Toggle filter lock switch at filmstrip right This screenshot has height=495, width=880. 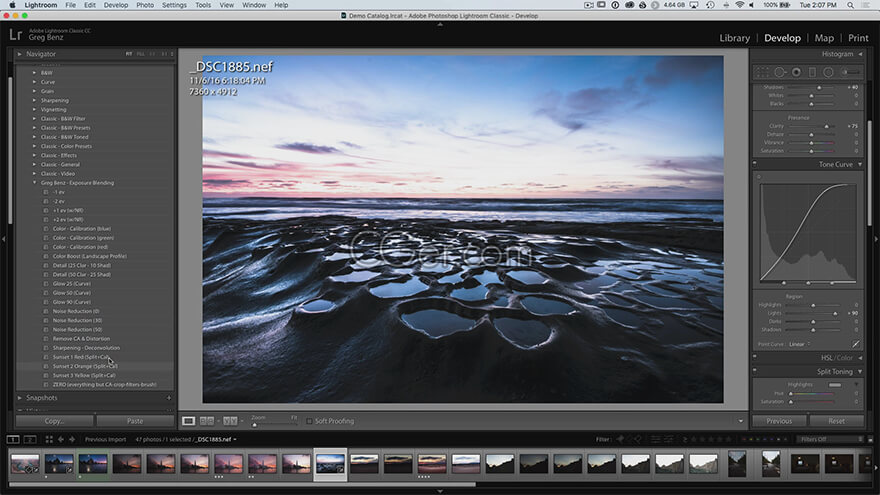(x=870, y=439)
